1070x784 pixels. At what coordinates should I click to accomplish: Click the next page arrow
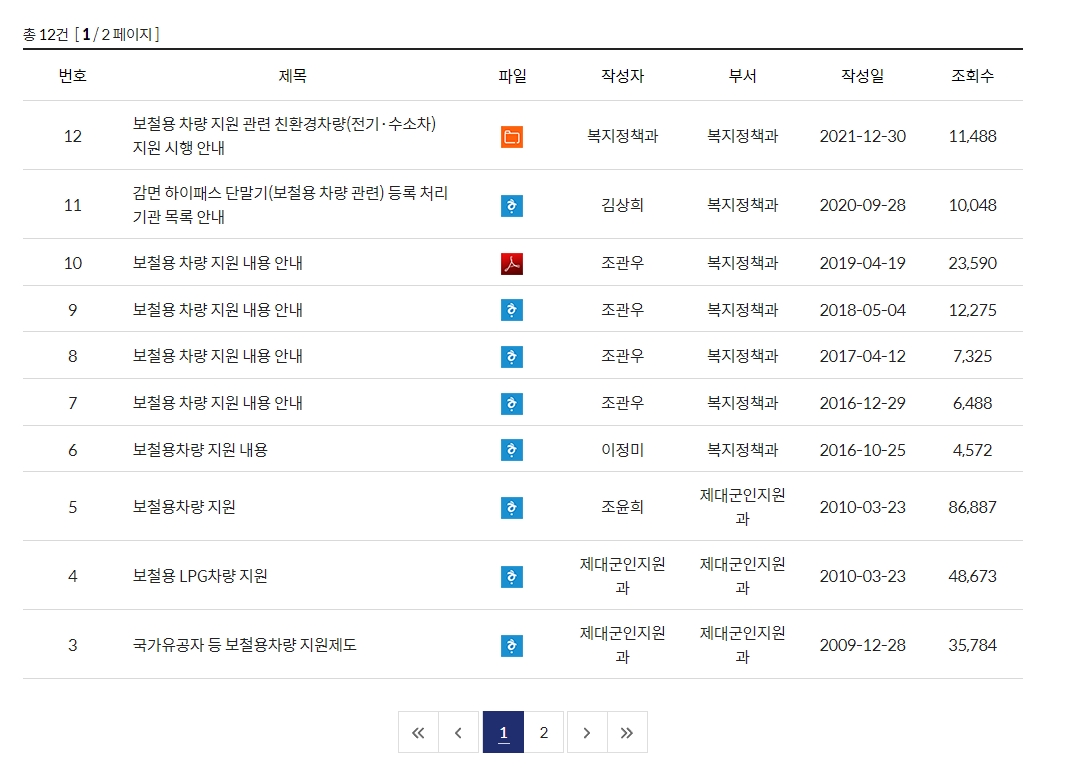pyautogui.click(x=586, y=732)
